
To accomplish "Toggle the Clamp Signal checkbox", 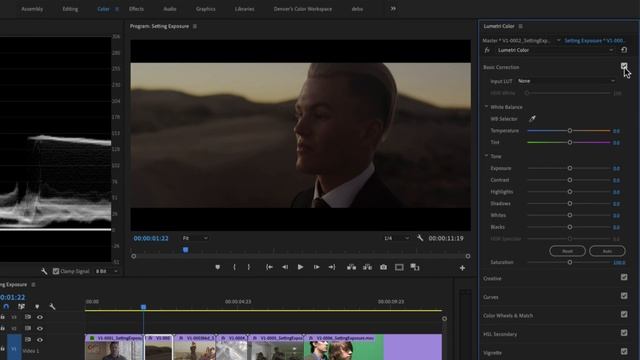I will coord(56,271).
